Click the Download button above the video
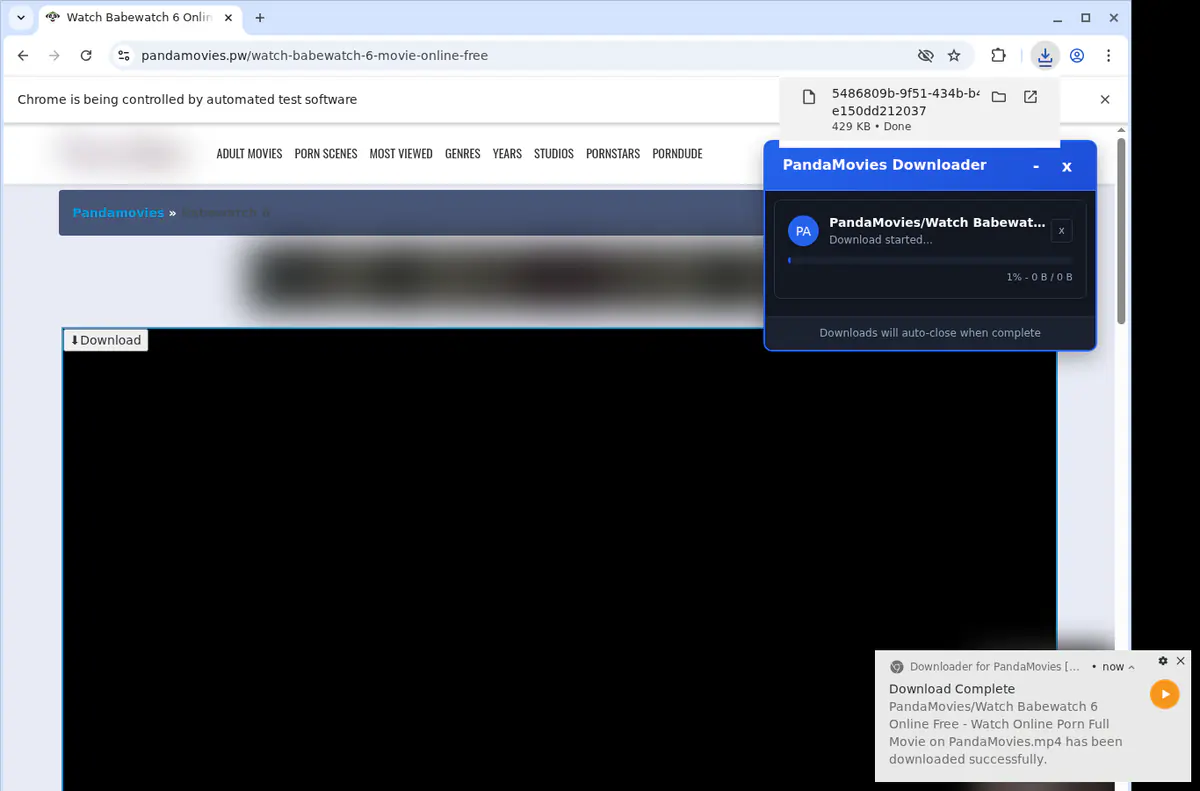The height and width of the screenshot is (791, 1200). point(106,340)
